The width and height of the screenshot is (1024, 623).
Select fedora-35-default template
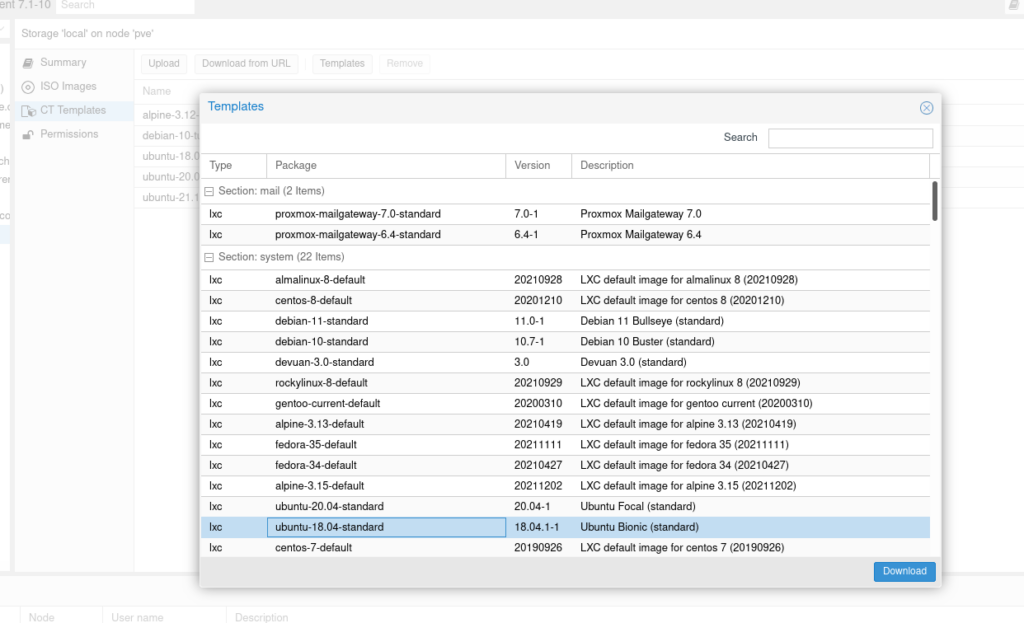(566, 445)
